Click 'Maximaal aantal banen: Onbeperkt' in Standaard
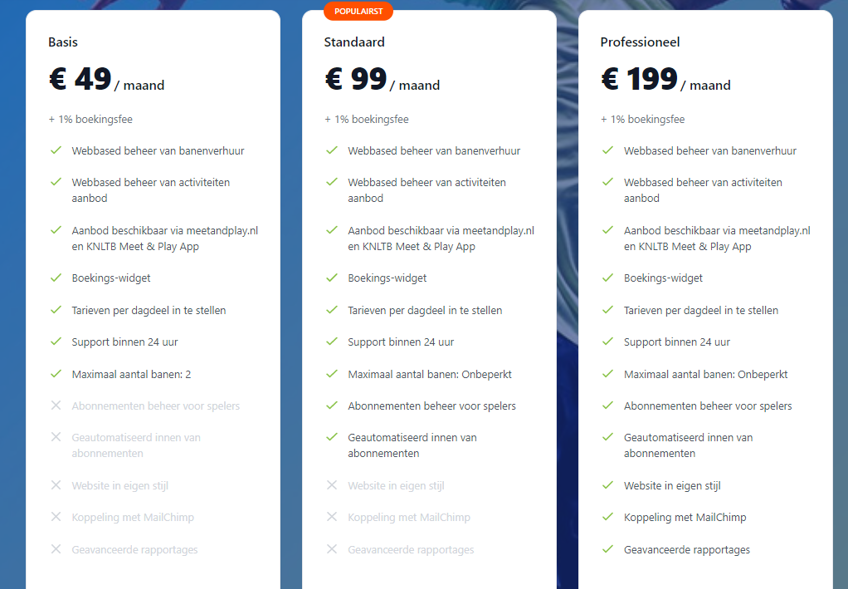Image resolution: width=848 pixels, height=589 pixels. (429, 374)
